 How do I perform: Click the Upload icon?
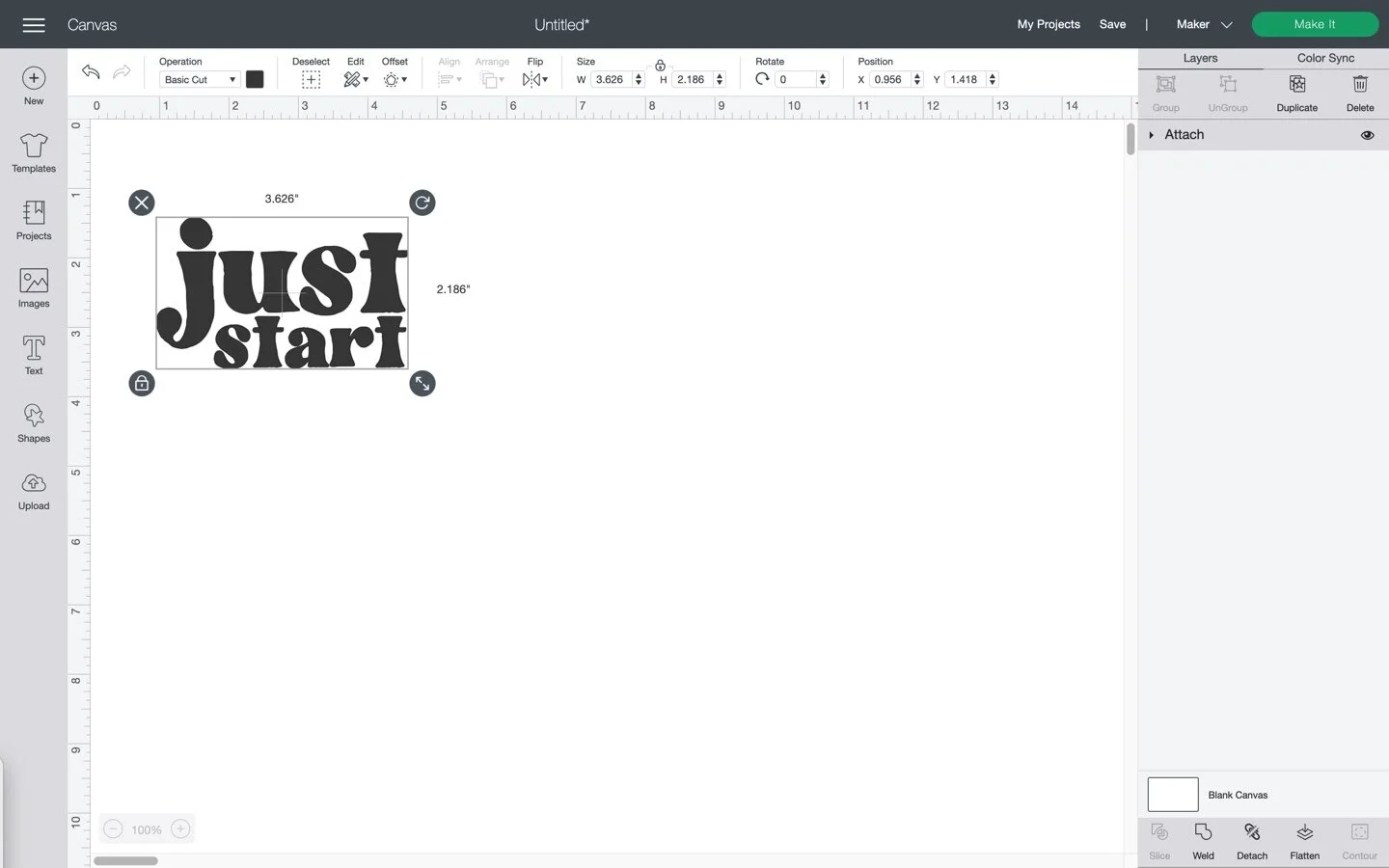point(33,490)
